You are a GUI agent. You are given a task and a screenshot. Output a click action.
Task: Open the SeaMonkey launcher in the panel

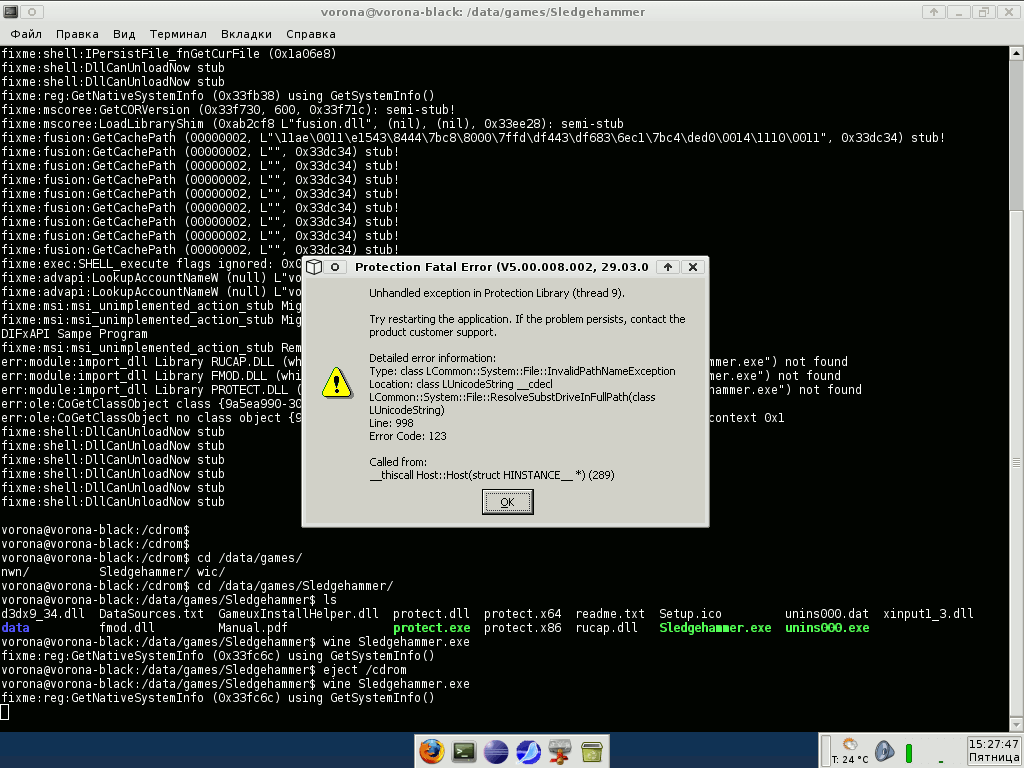528,751
